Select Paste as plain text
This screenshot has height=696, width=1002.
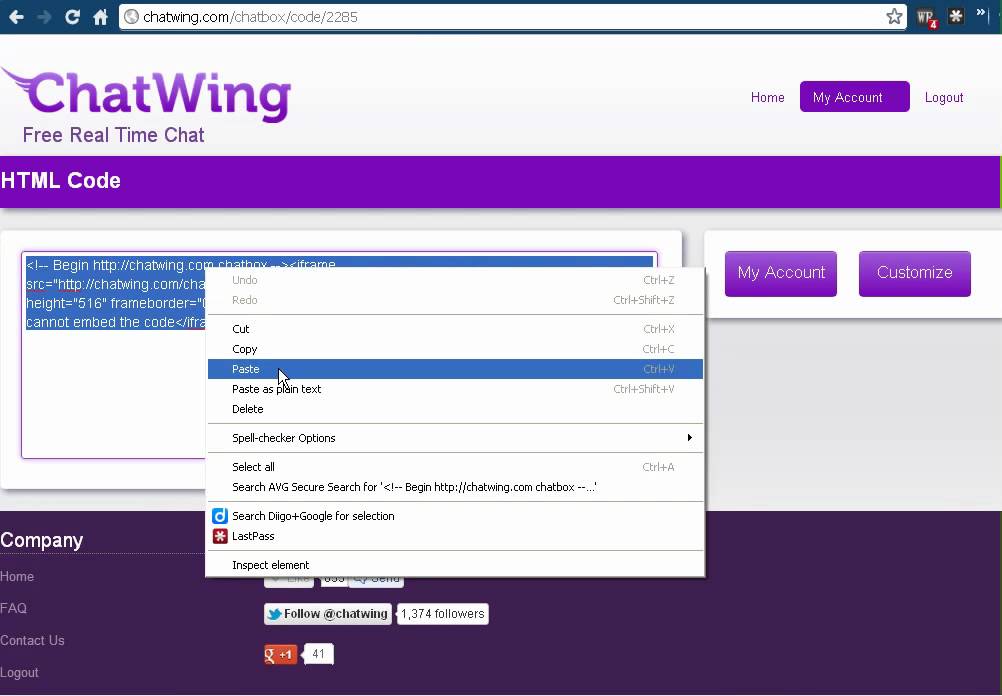pos(455,389)
